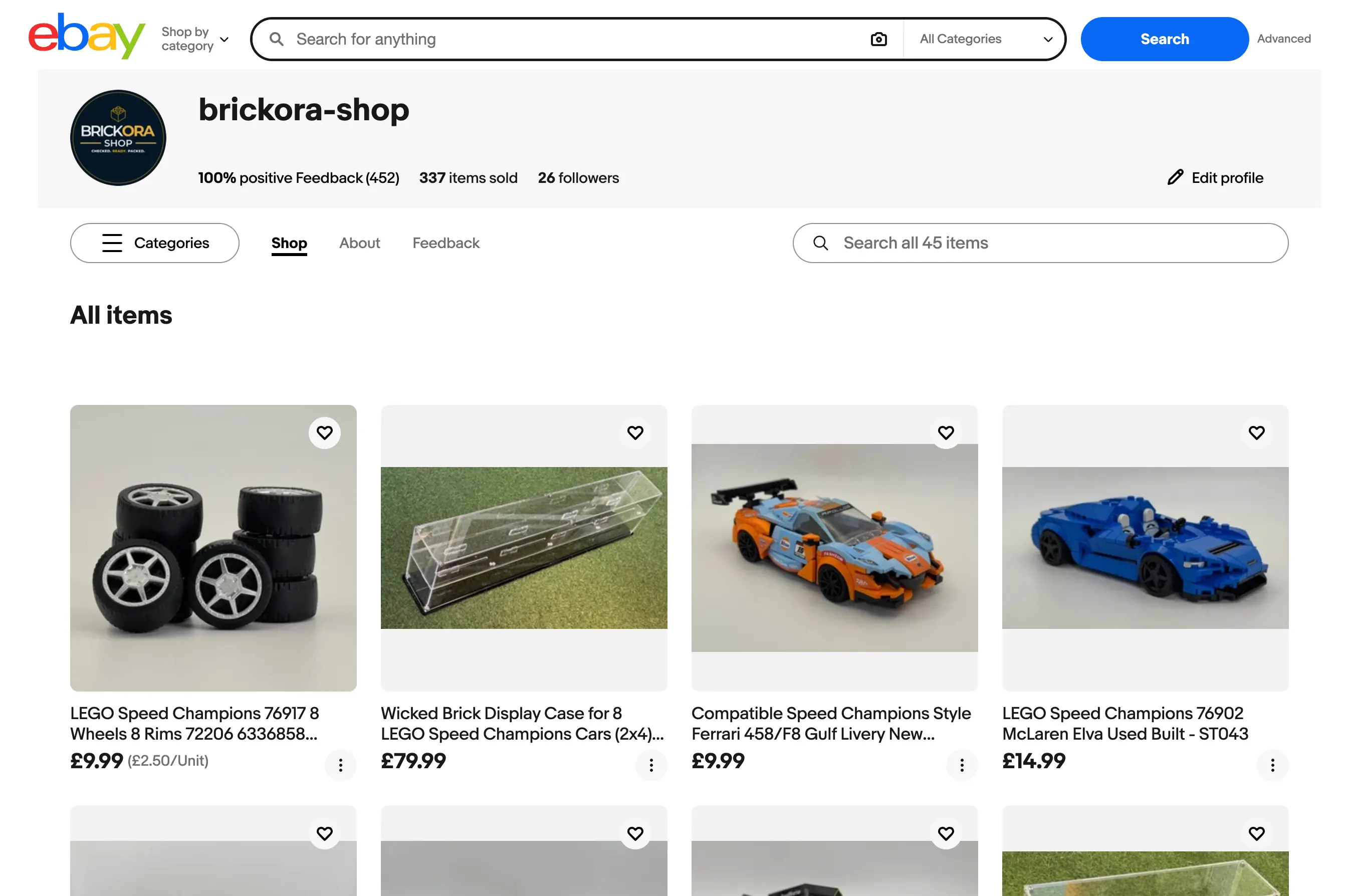Image resolution: width=1345 pixels, height=896 pixels.
Task: Open LEGO Speed Champions 76917 Wheels title
Action: 194,723
